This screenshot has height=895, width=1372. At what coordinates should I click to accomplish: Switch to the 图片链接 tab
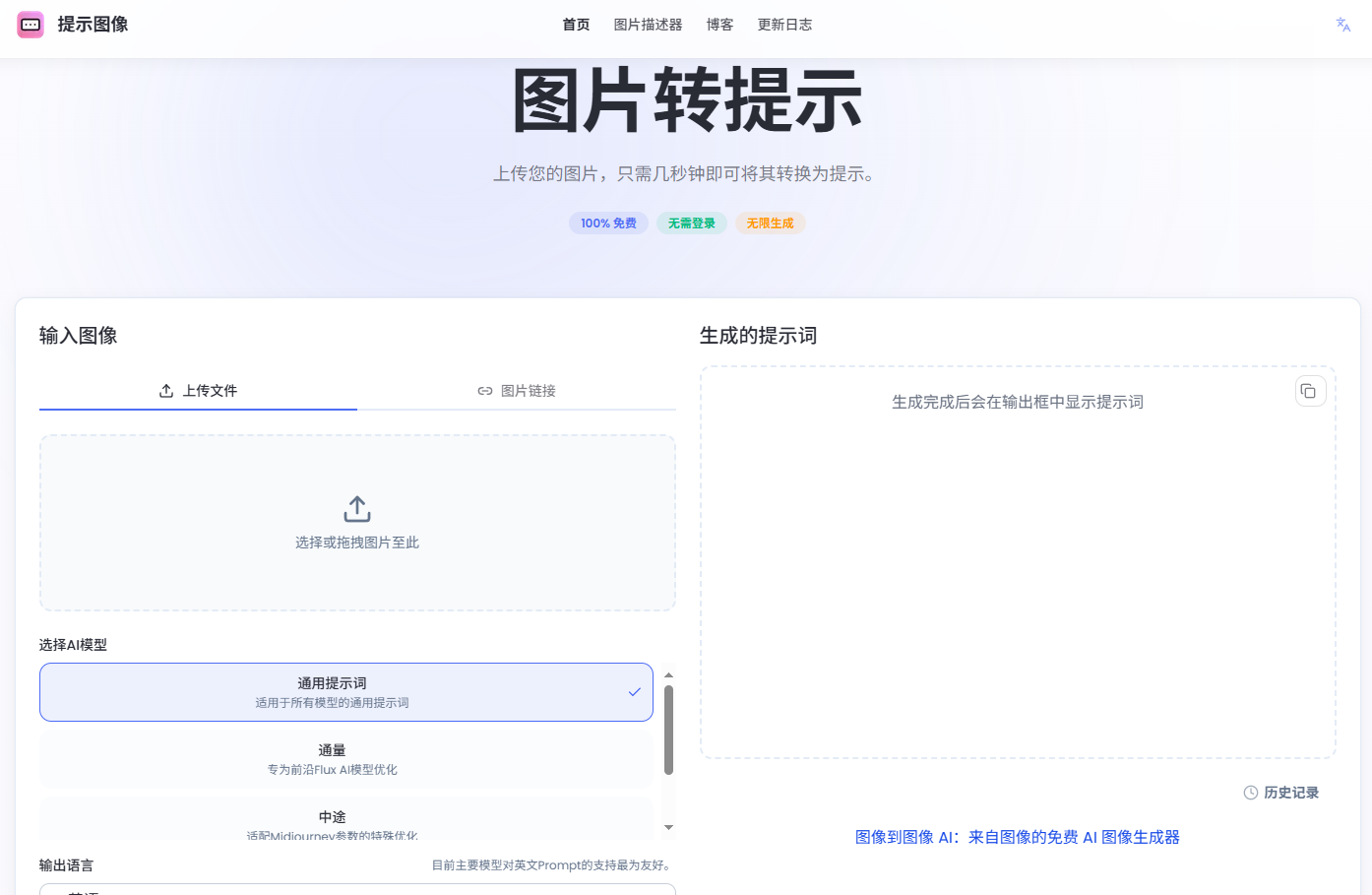[x=516, y=390]
